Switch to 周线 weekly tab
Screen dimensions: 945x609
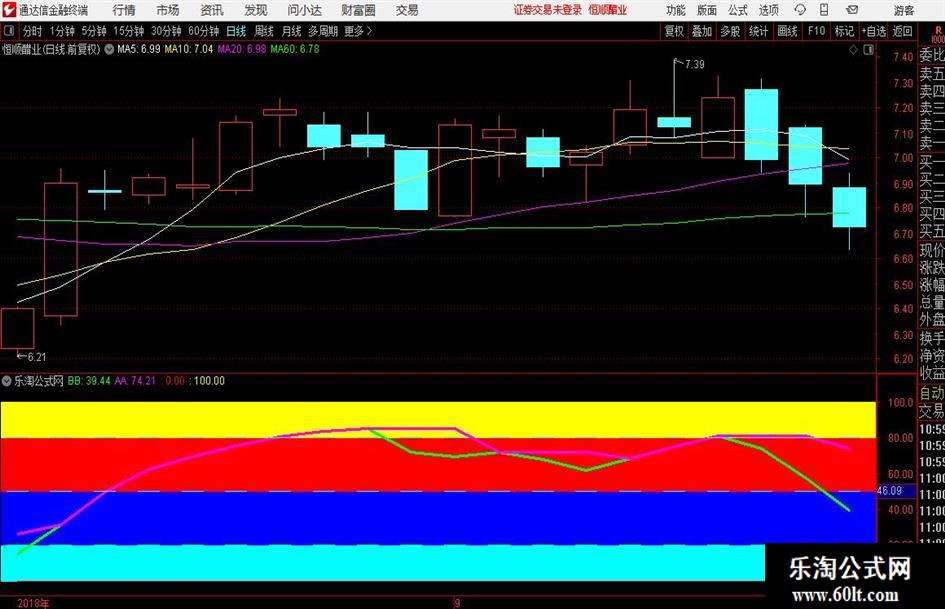[263, 31]
